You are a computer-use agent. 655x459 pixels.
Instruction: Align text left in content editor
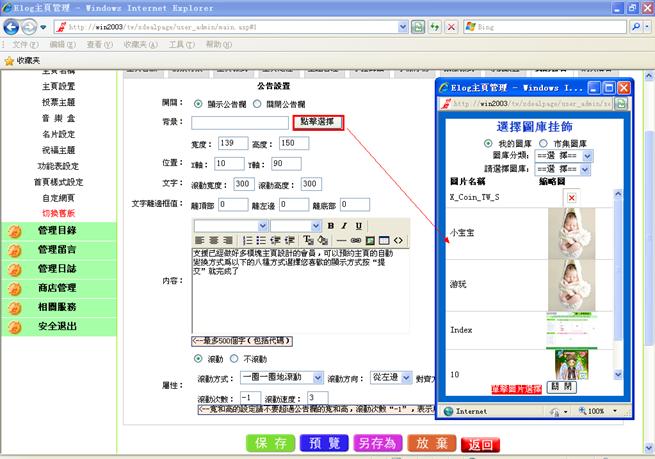tap(200, 241)
